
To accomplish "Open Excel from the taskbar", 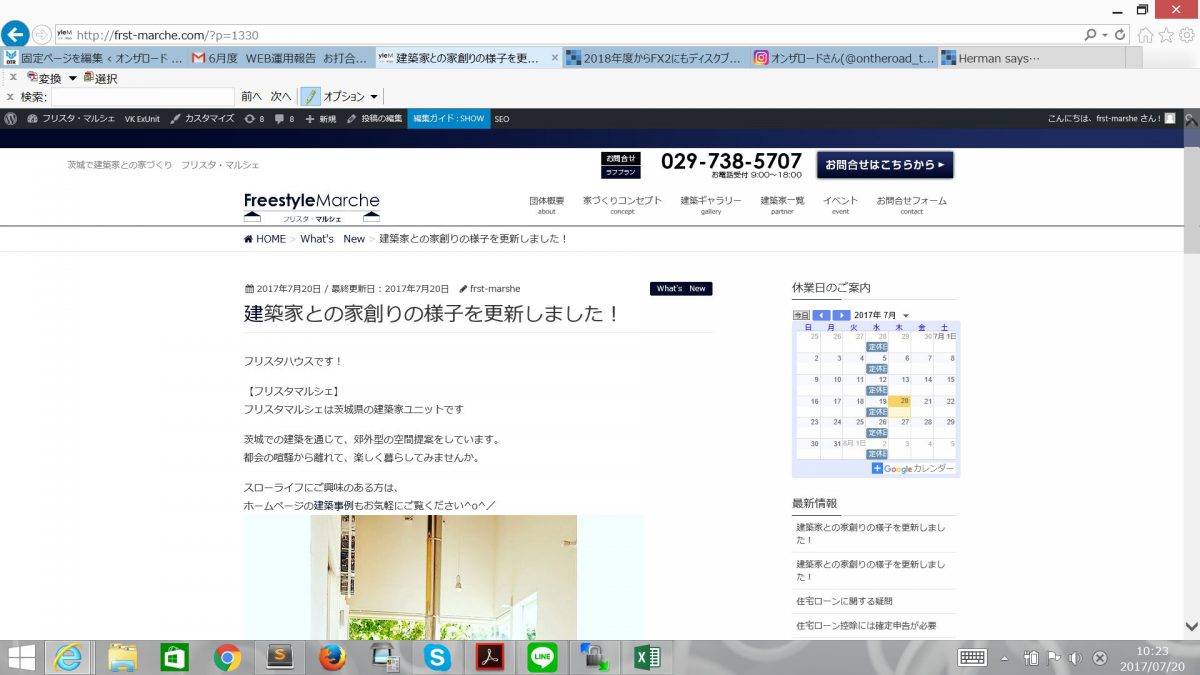I will [647, 657].
